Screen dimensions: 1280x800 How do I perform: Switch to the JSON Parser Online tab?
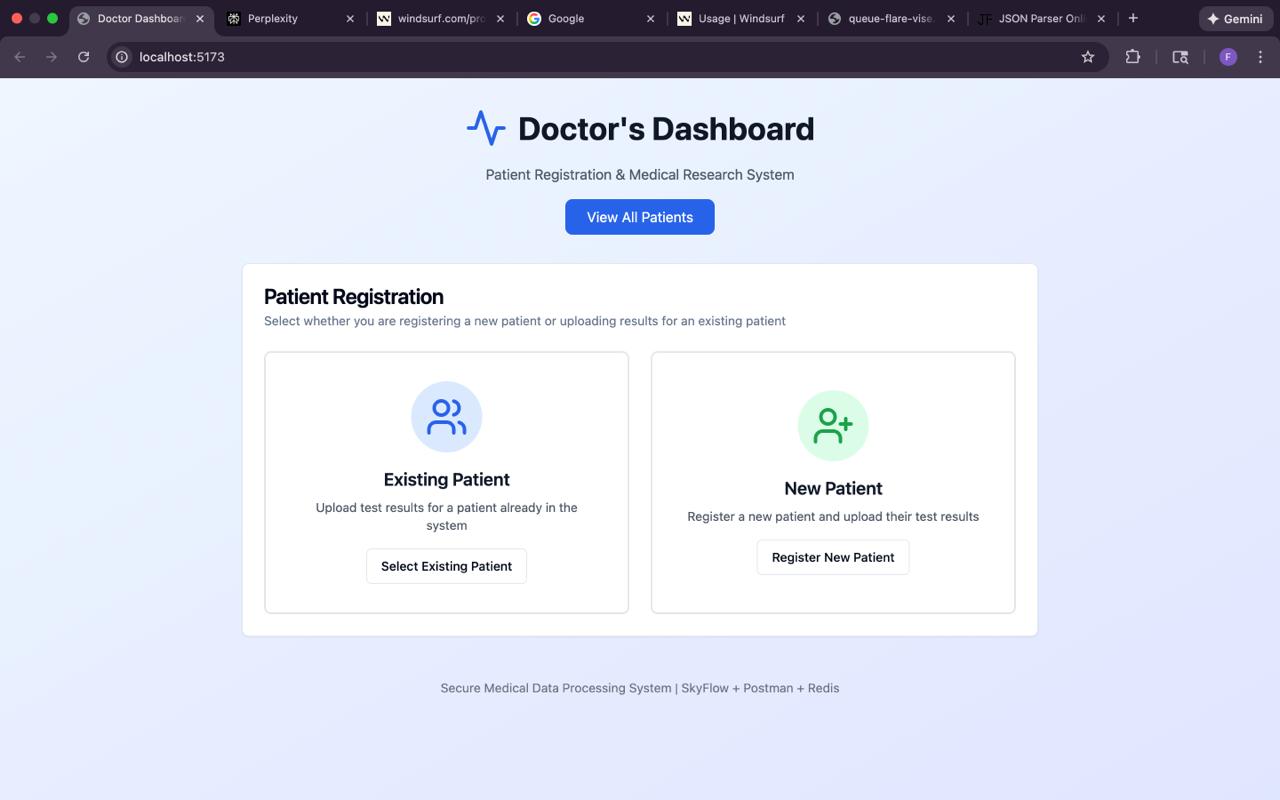pos(1043,18)
